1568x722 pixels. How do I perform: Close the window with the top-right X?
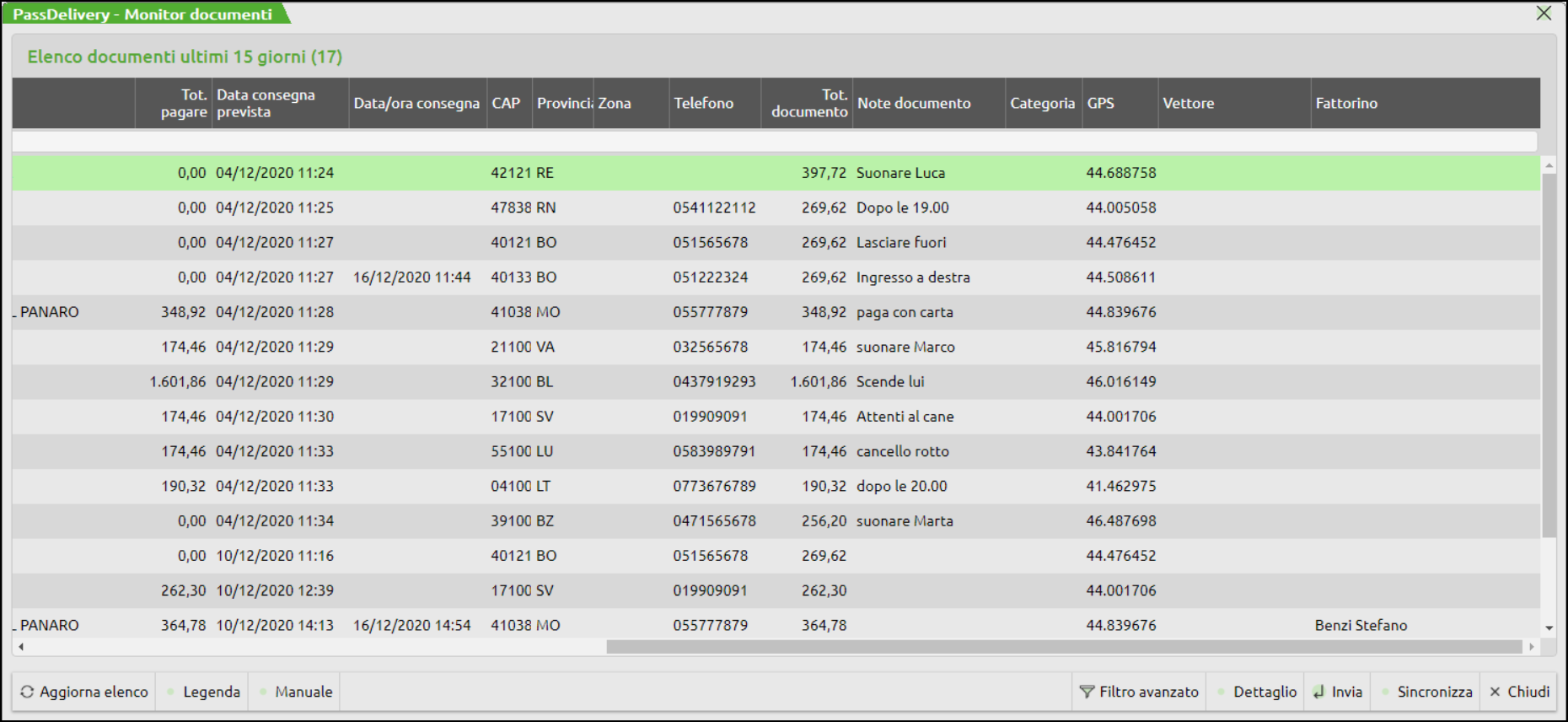[x=1544, y=13]
